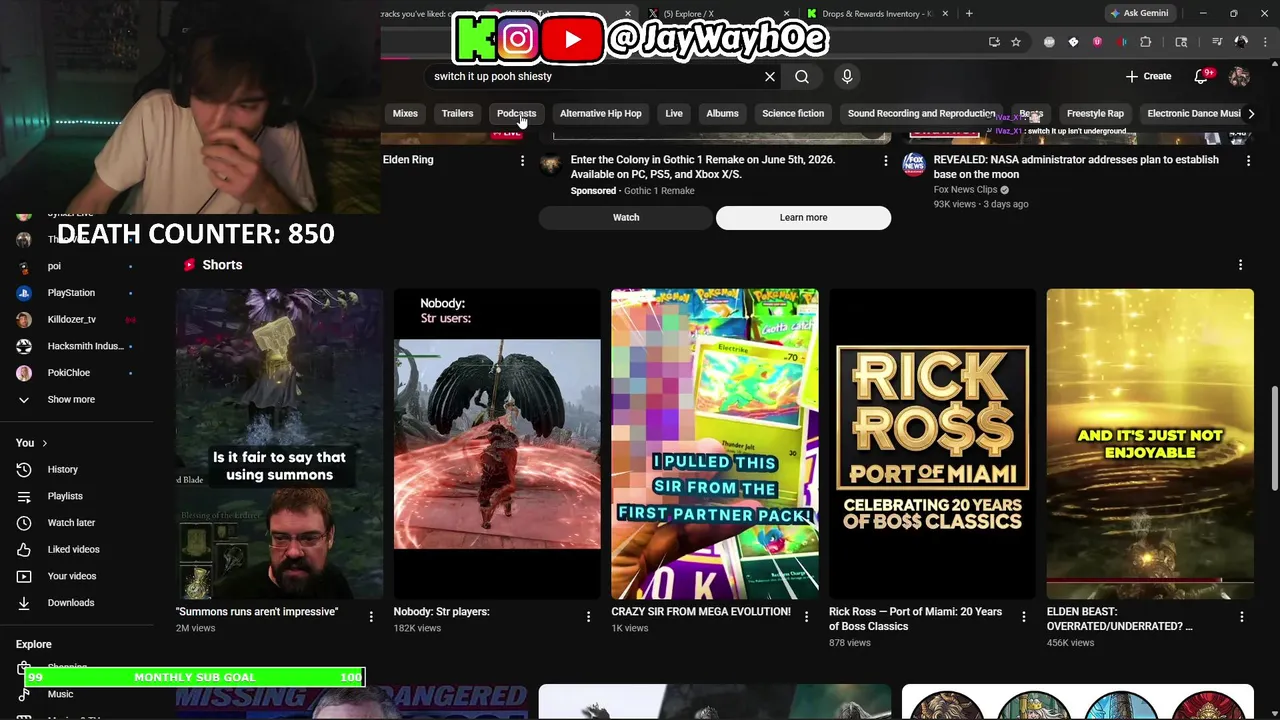
Task: Switch to Drops & Rewards Inventory tab
Action: pos(878,13)
